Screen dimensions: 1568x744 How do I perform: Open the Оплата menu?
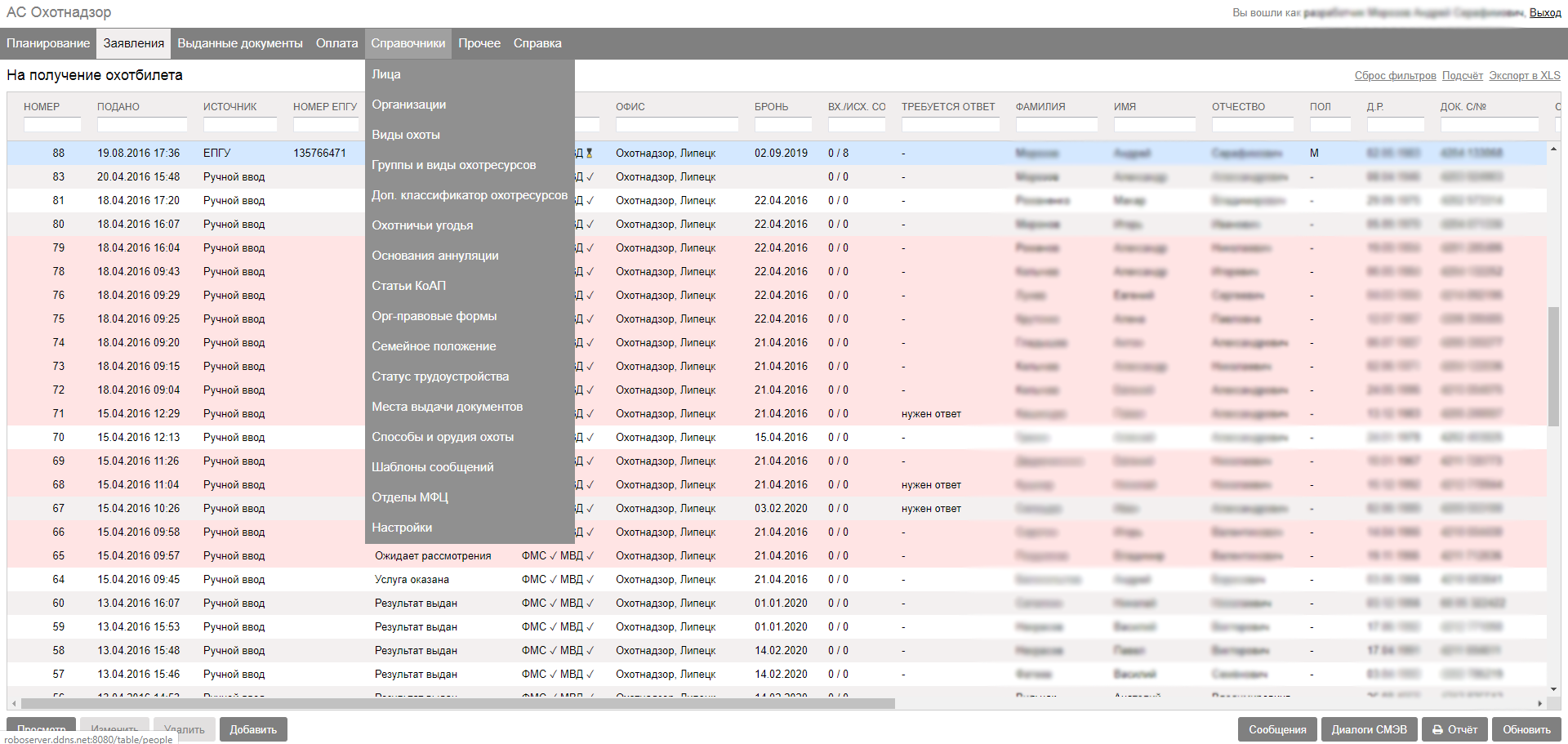(x=337, y=43)
